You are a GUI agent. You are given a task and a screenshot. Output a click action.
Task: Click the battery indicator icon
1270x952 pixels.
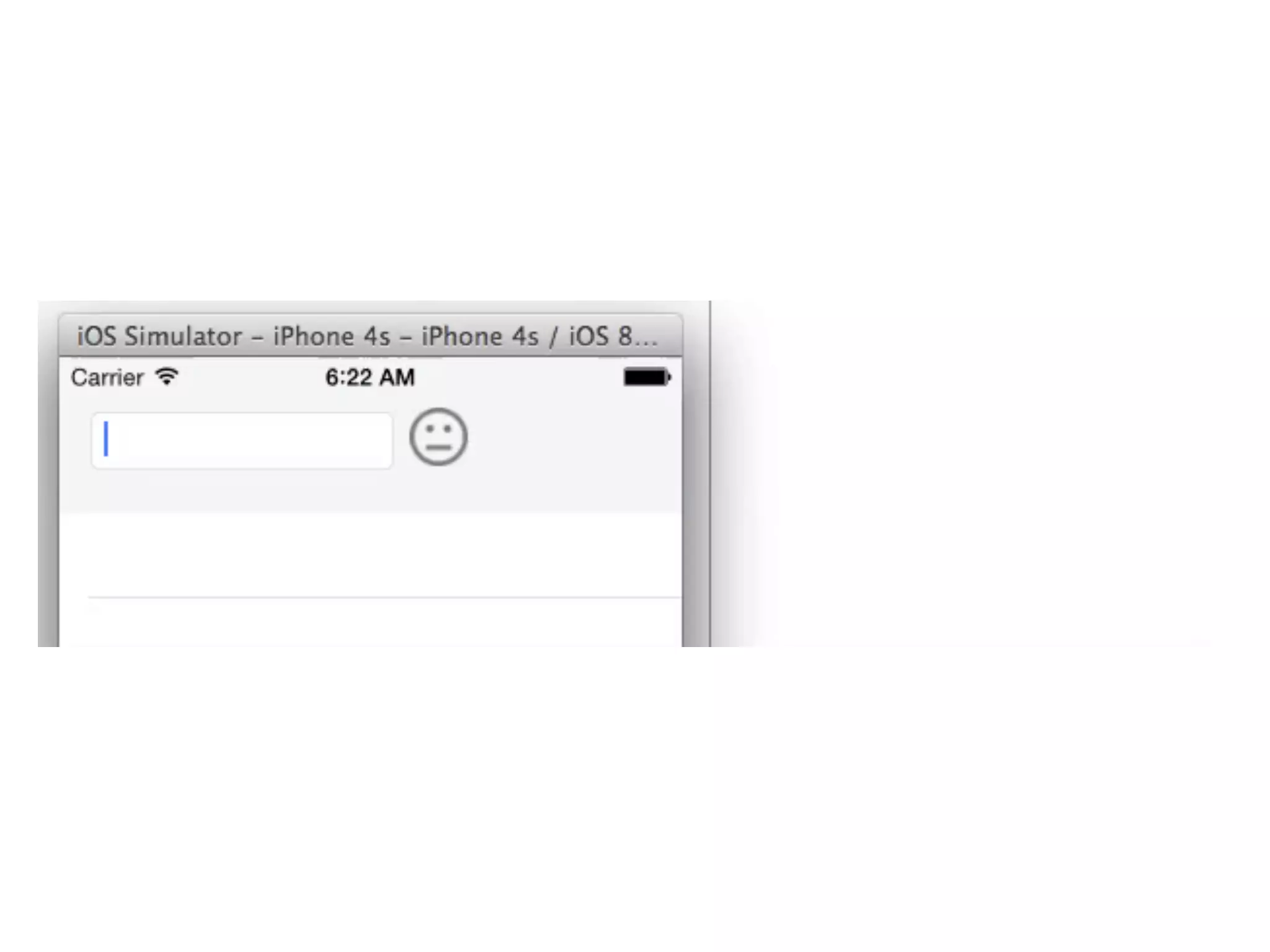(x=647, y=377)
